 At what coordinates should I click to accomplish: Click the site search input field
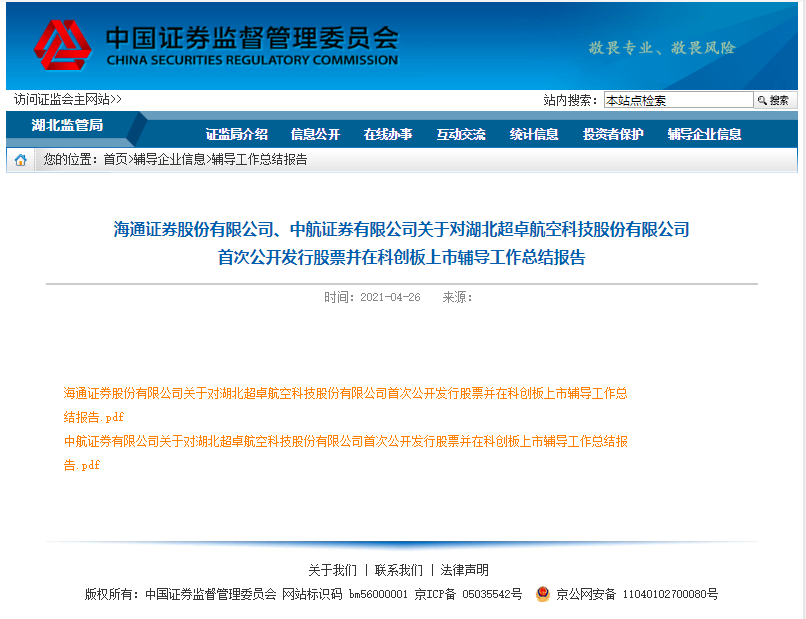click(x=679, y=100)
